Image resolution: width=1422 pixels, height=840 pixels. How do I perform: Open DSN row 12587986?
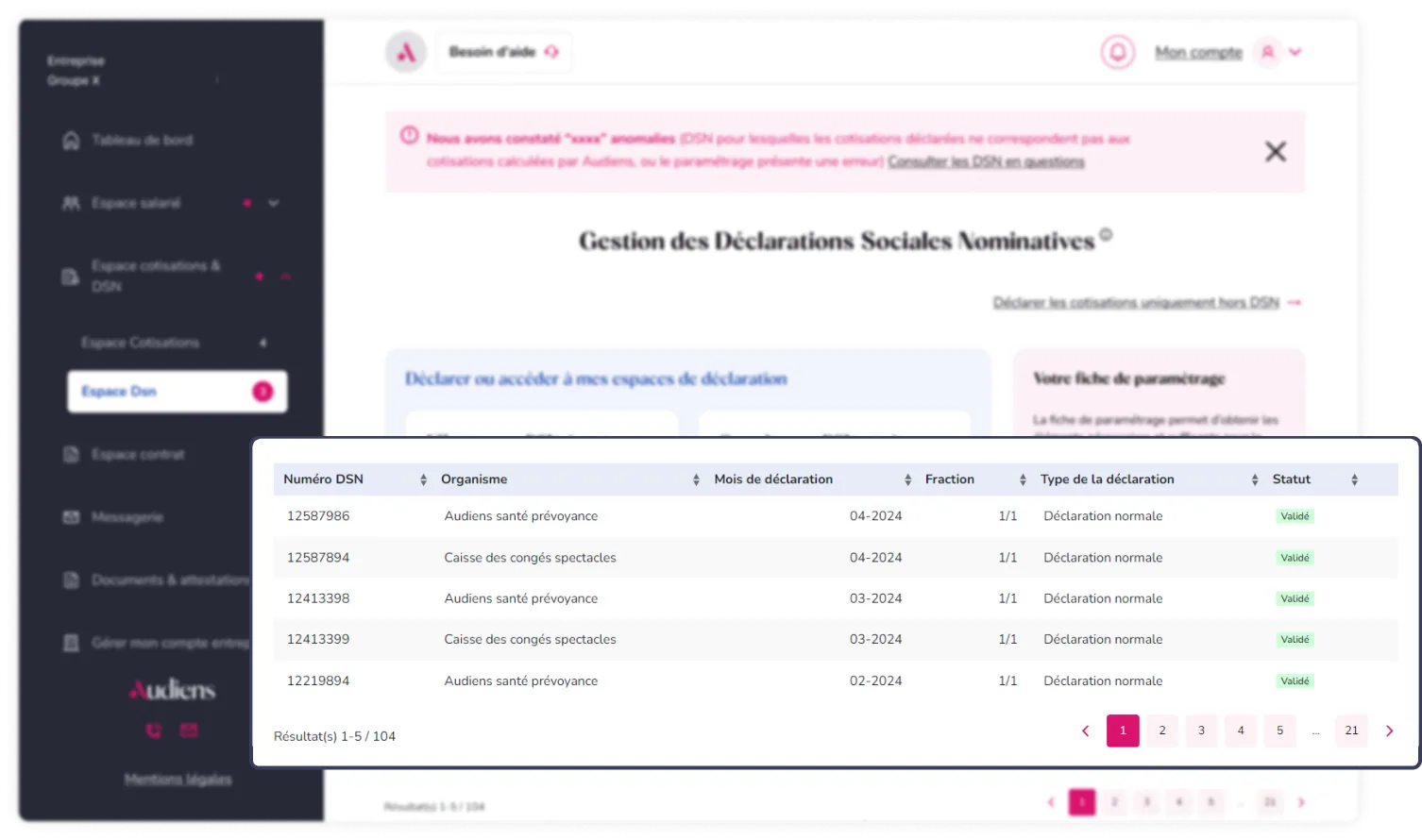point(318,516)
